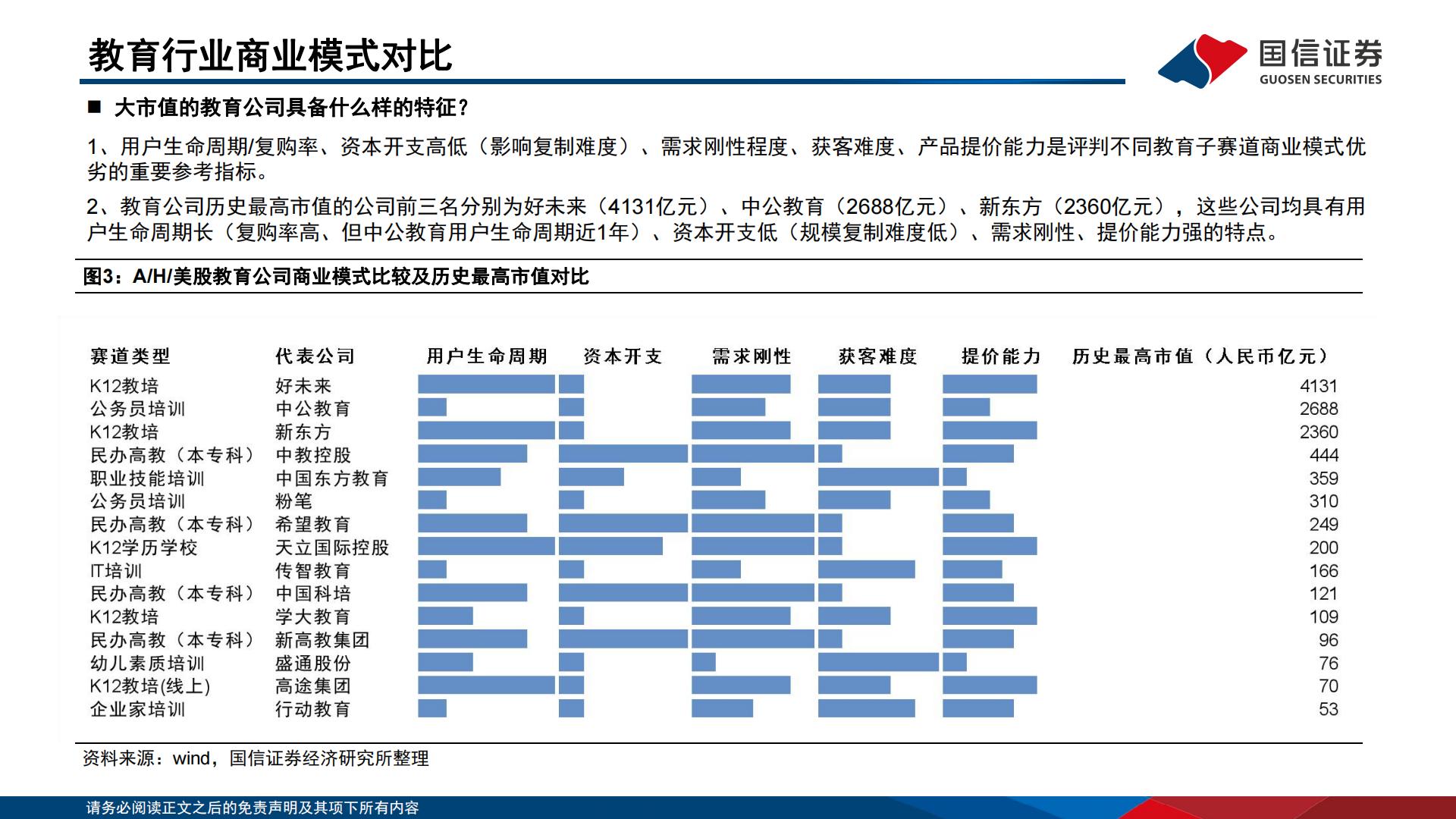Select company name 学大教育

(313, 617)
